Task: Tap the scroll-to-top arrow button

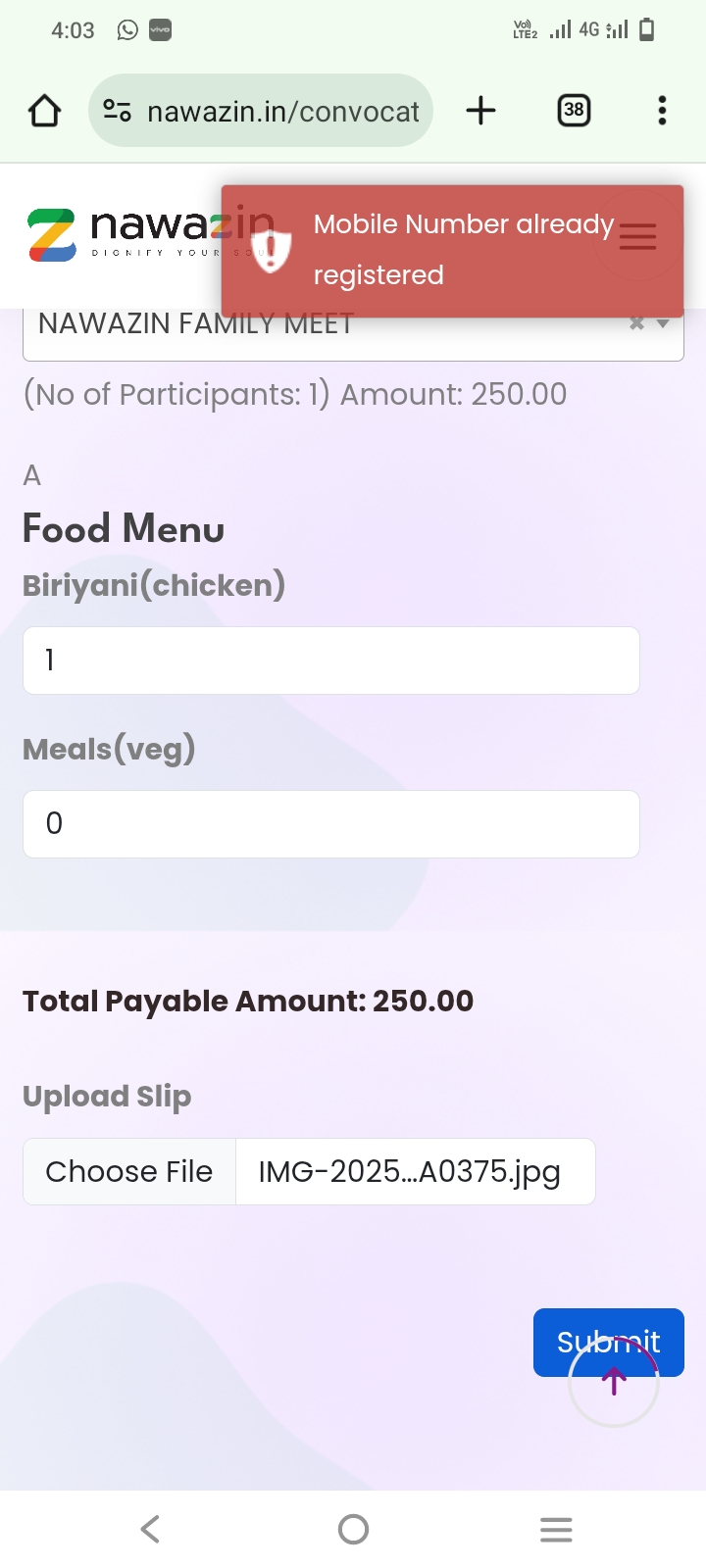Action: tap(614, 1383)
